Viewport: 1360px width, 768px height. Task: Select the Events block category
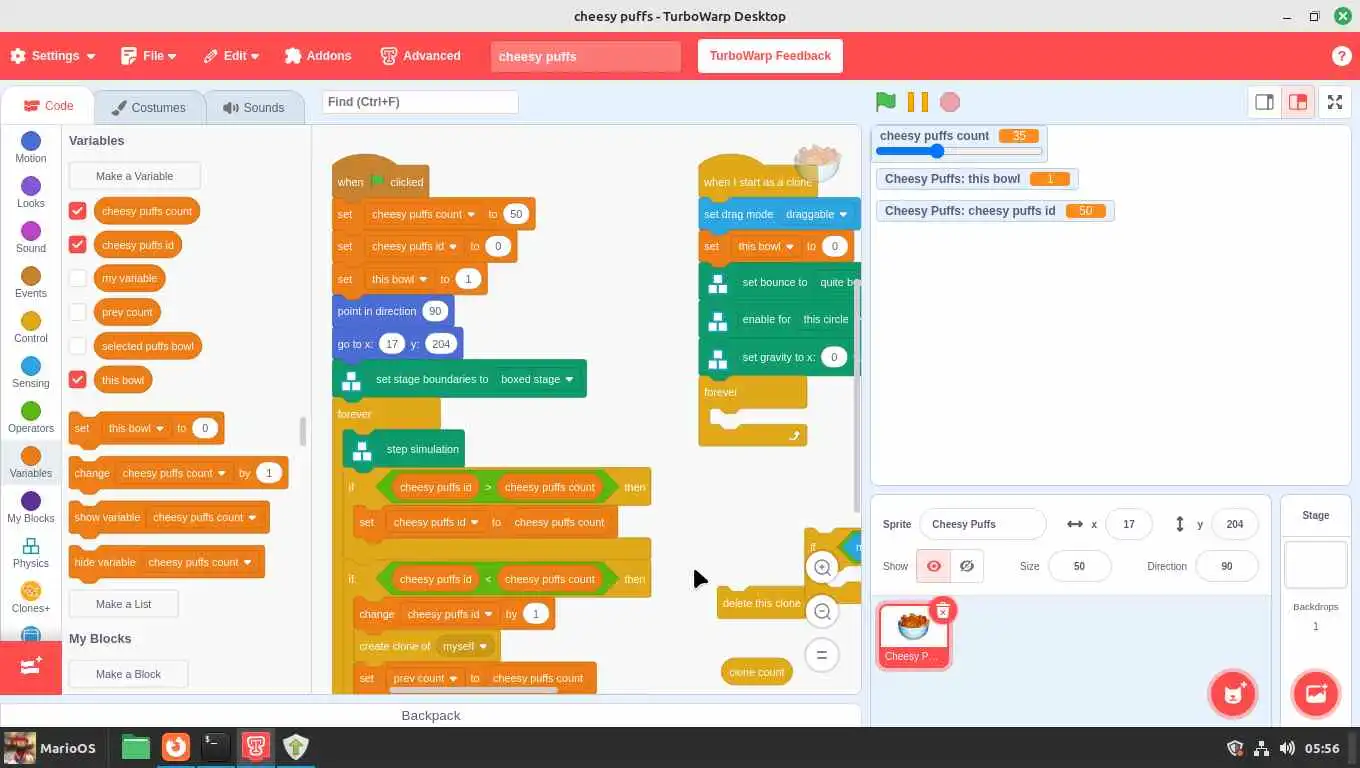pos(31,282)
